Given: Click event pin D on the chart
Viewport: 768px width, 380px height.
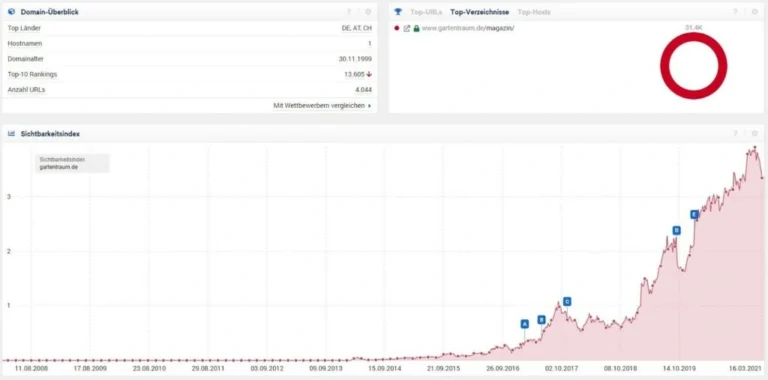Looking at the screenshot, I should pos(676,230).
